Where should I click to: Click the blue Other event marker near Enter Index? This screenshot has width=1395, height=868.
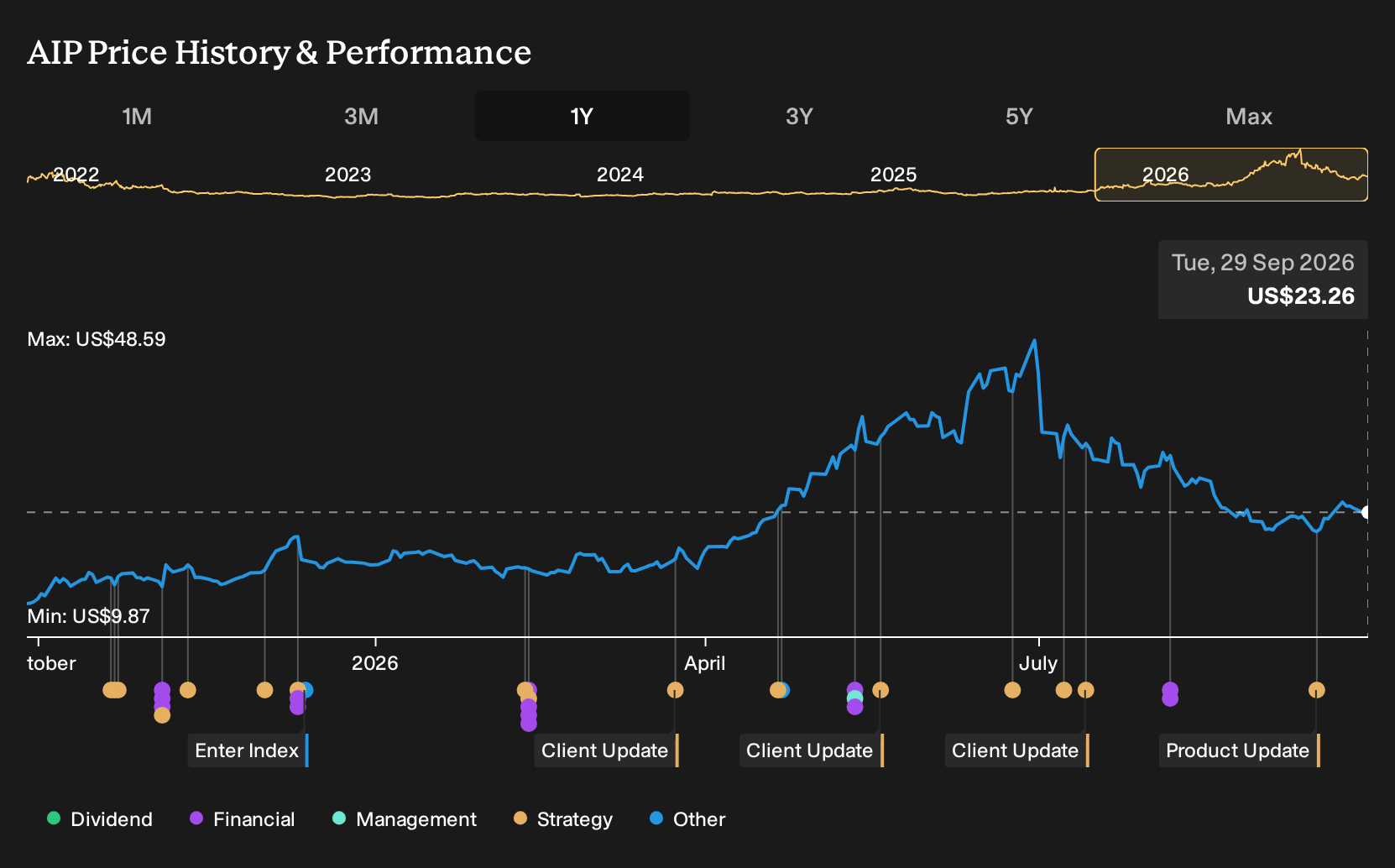click(x=307, y=690)
